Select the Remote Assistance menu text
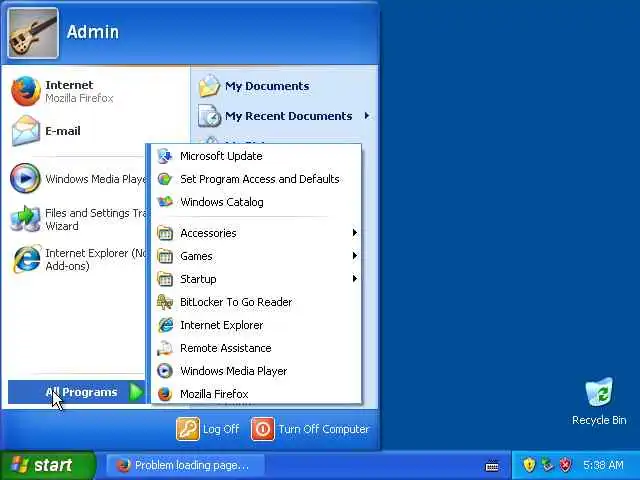Image resolution: width=640 pixels, height=480 pixels. click(x=226, y=348)
